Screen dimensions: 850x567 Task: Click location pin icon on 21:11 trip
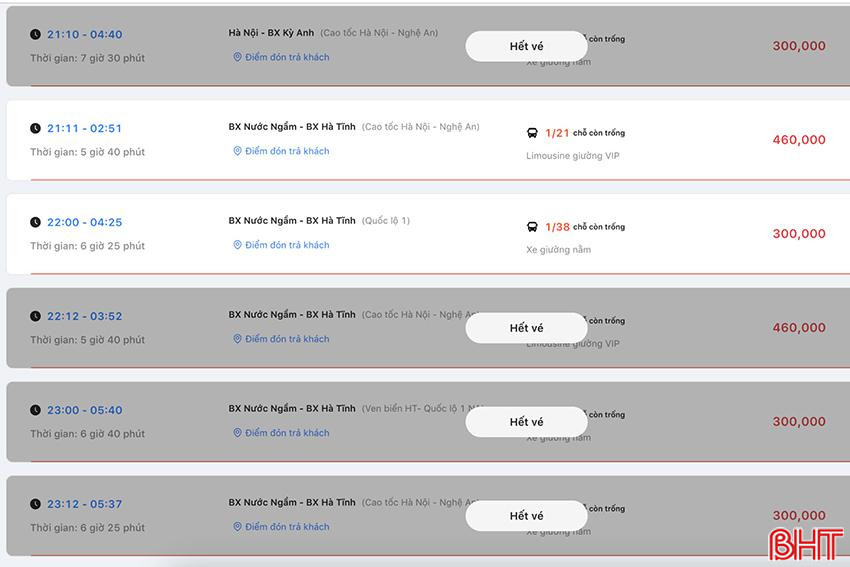238,151
